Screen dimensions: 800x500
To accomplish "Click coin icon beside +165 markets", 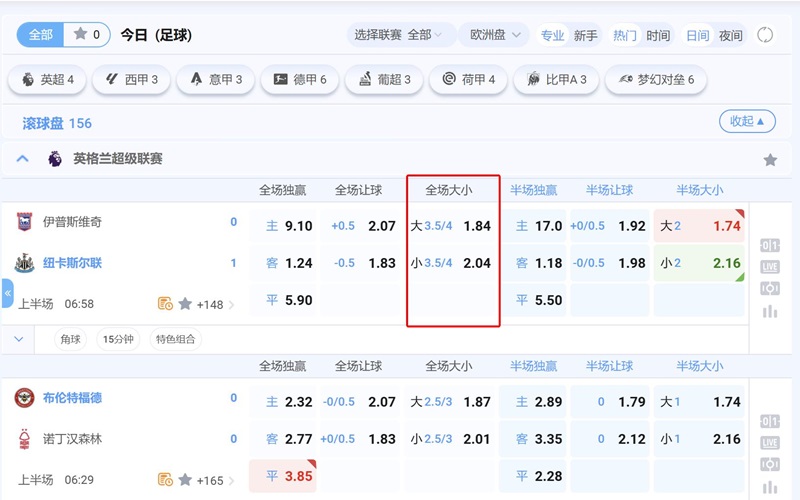I will (x=165, y=480).
